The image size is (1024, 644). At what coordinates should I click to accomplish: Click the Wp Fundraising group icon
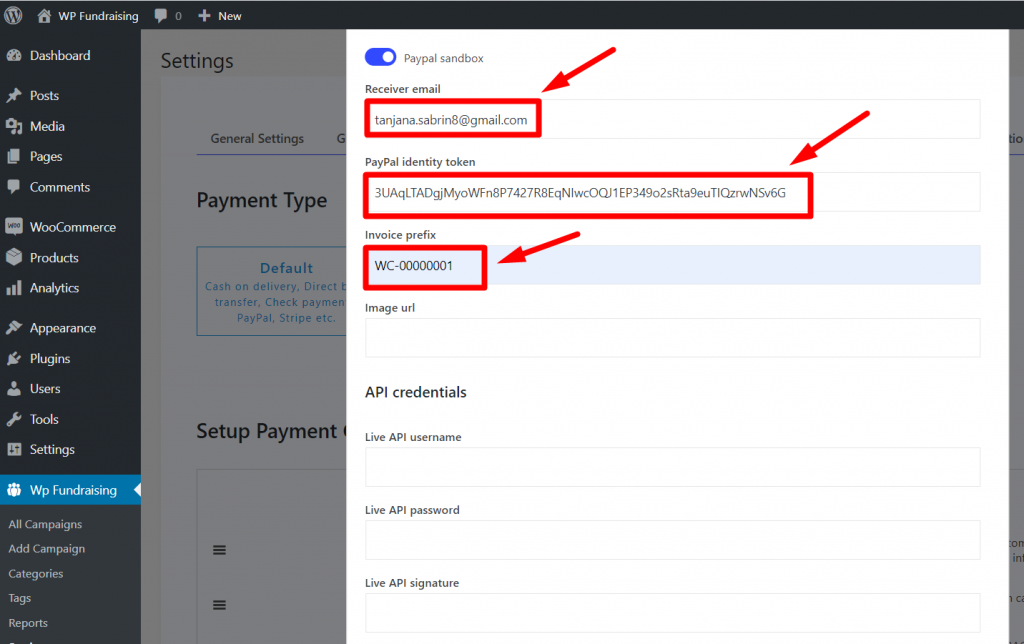pyautogui.click(x=14, y=490)
